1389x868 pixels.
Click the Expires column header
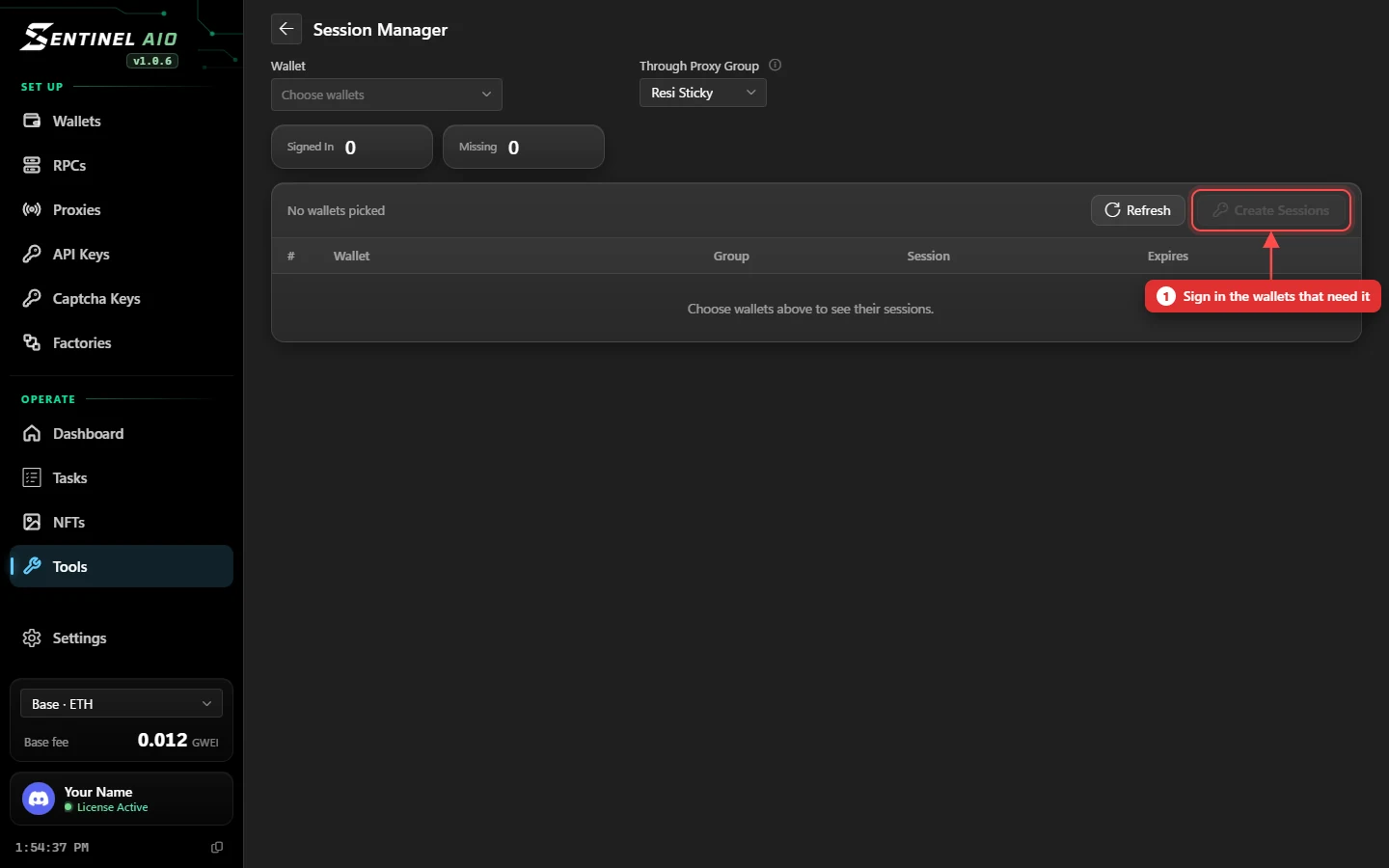[1168, 256]
